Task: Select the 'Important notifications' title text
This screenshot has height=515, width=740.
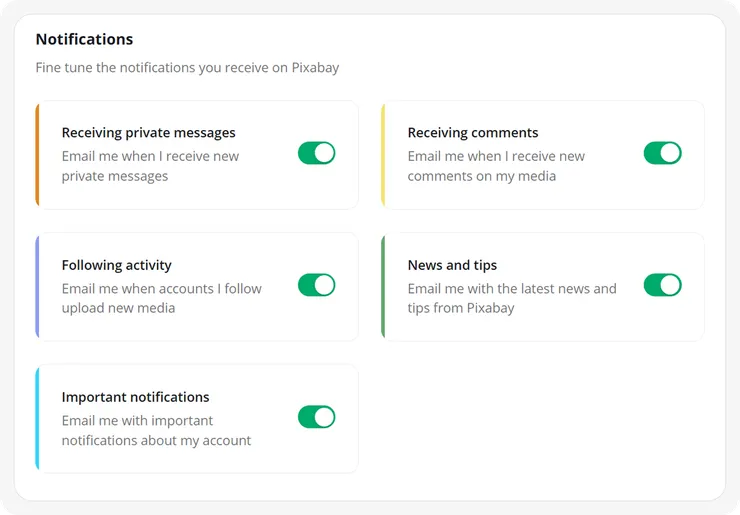Action: point(135,397)
